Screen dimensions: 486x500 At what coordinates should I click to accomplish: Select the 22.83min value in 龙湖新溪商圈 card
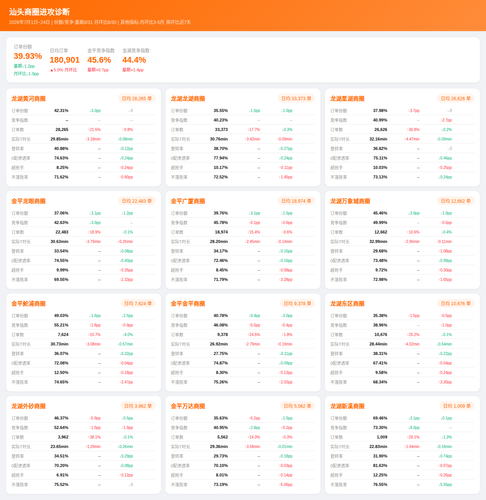[x=378, y=446]
